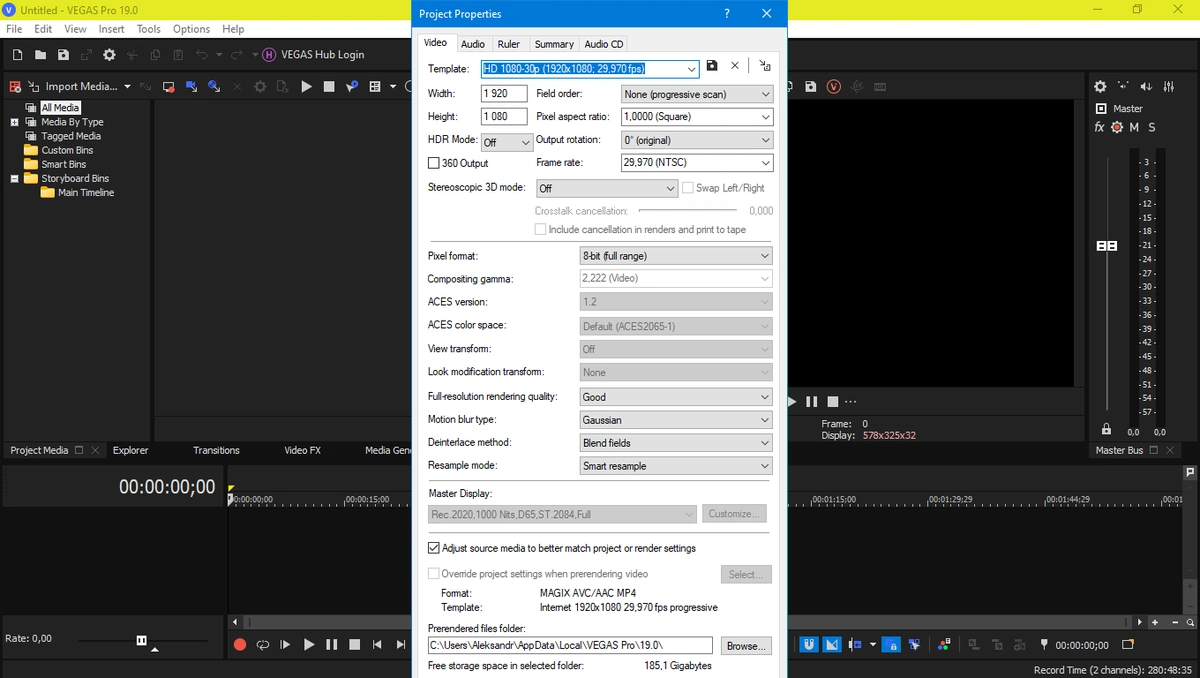This screenshot has height=678, width=1200.
Task: Click the Delete Template X icon
Action: pyautogui.click(x=735, y=66)
